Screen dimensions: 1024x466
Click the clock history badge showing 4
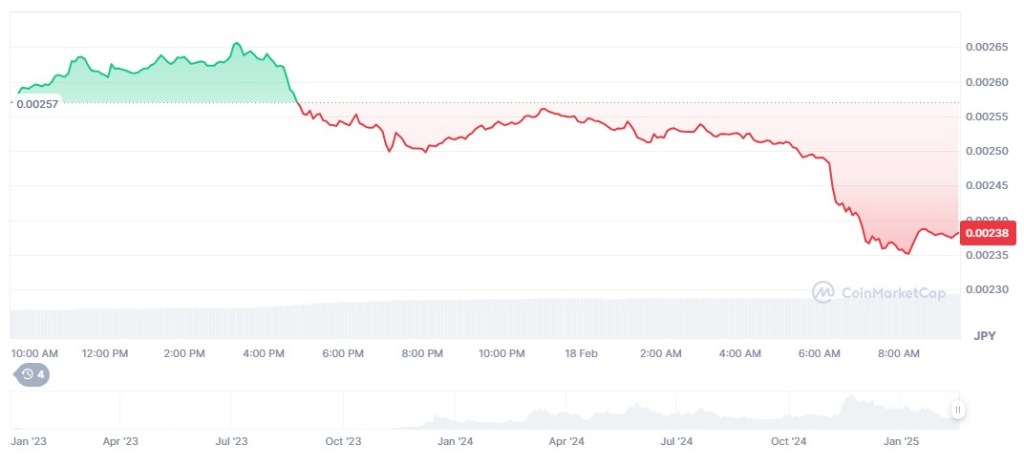[33, 374]
